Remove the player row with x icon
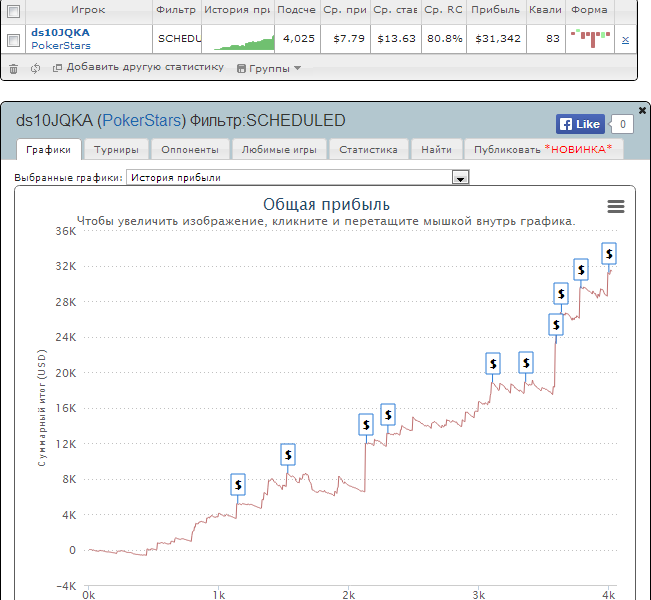The height and width of the screenshot is (600, 651). [x=625, y=40]
